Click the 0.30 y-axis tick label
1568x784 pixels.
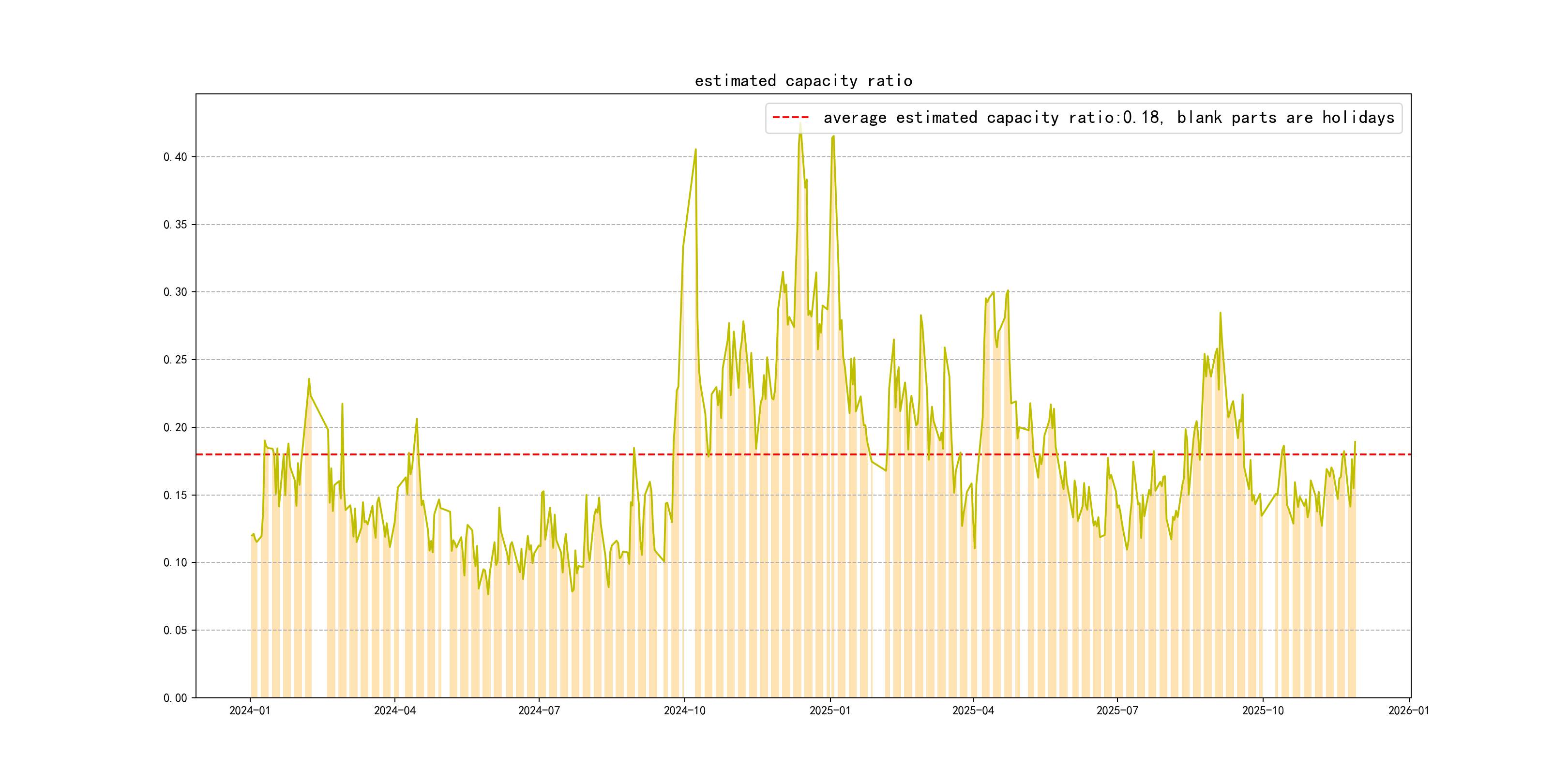[175, 292]
